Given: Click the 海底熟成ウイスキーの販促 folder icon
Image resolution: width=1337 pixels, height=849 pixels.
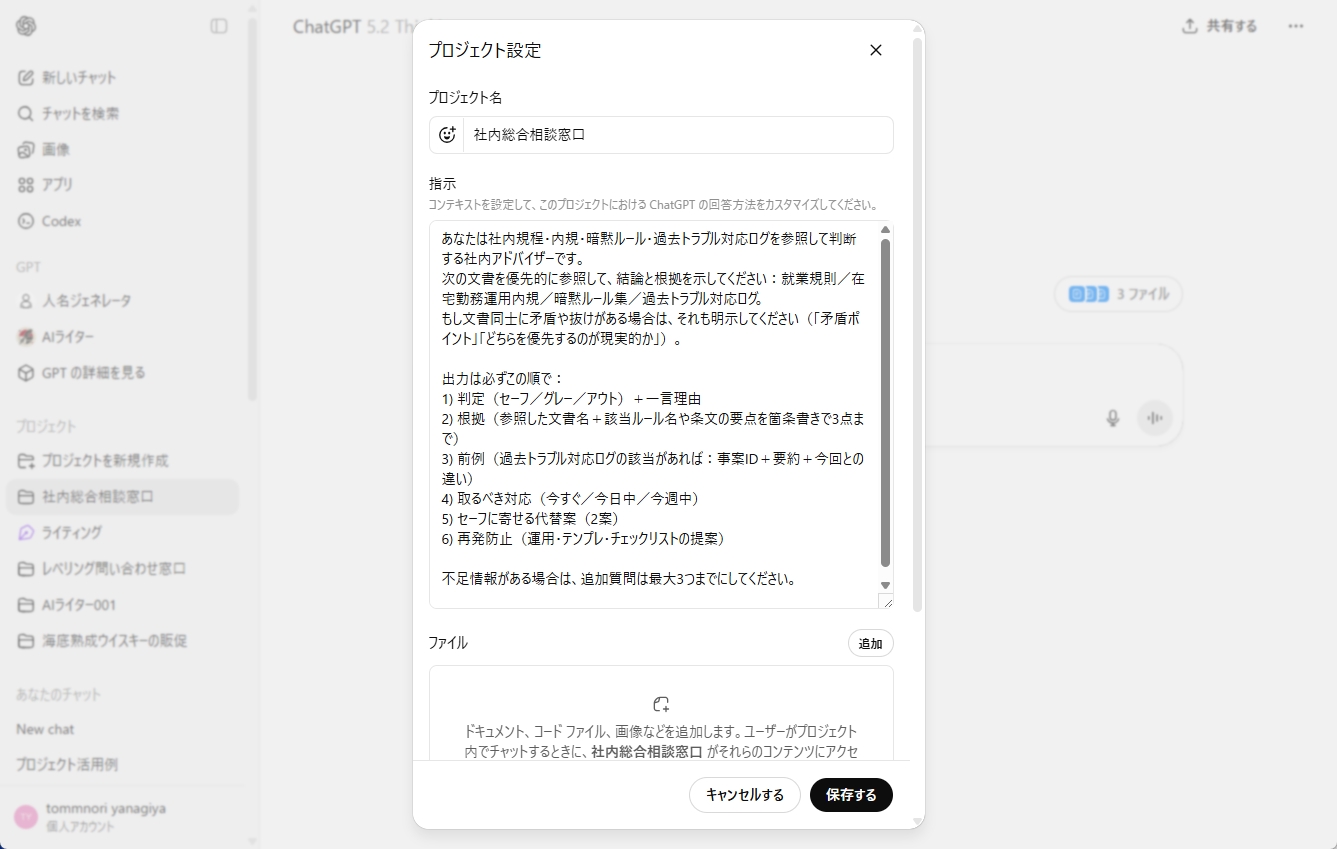Looking at the screenshot, I should pos(26,641).
